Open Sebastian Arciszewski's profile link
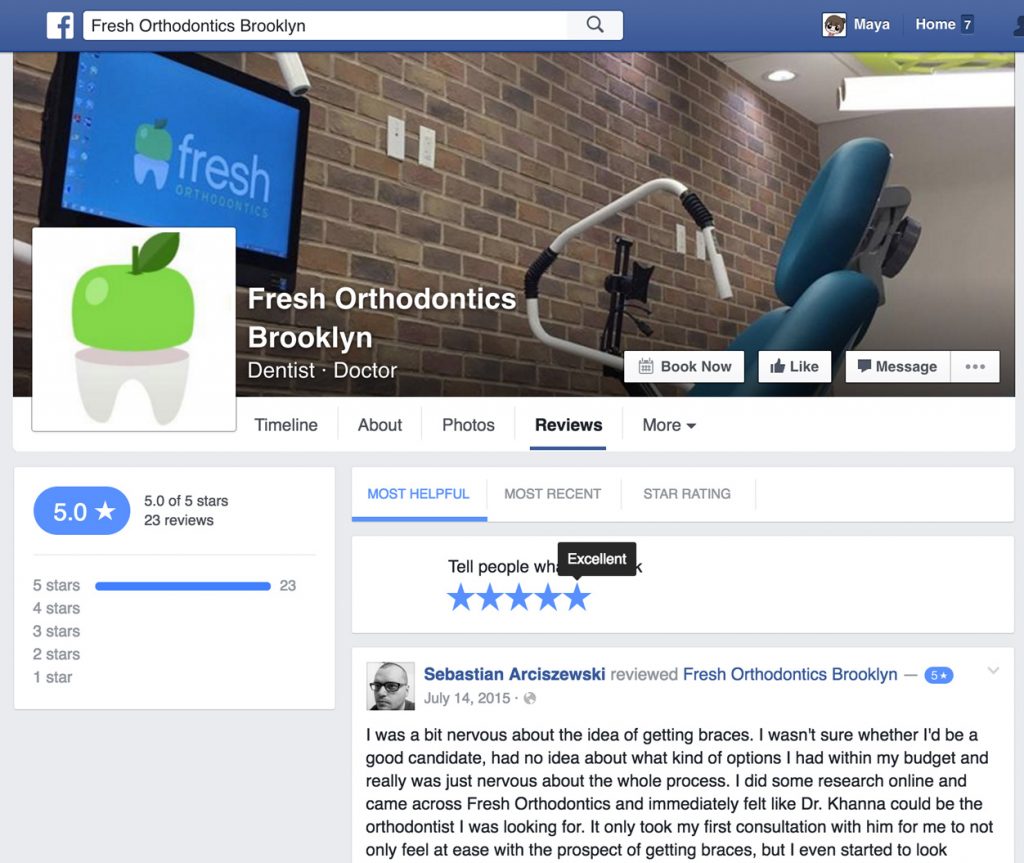Screen dimensions: 1024x863 coord(515,674)
